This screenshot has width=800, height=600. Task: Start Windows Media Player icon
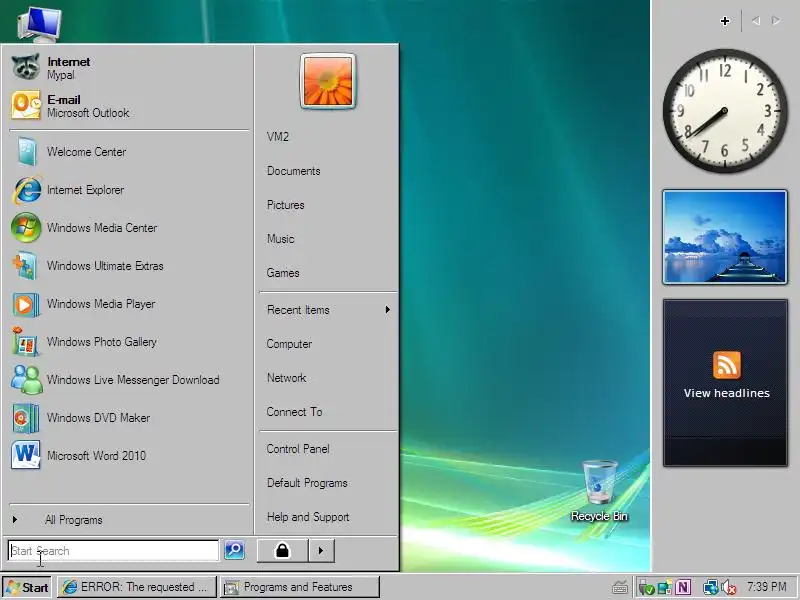point(26,304)
